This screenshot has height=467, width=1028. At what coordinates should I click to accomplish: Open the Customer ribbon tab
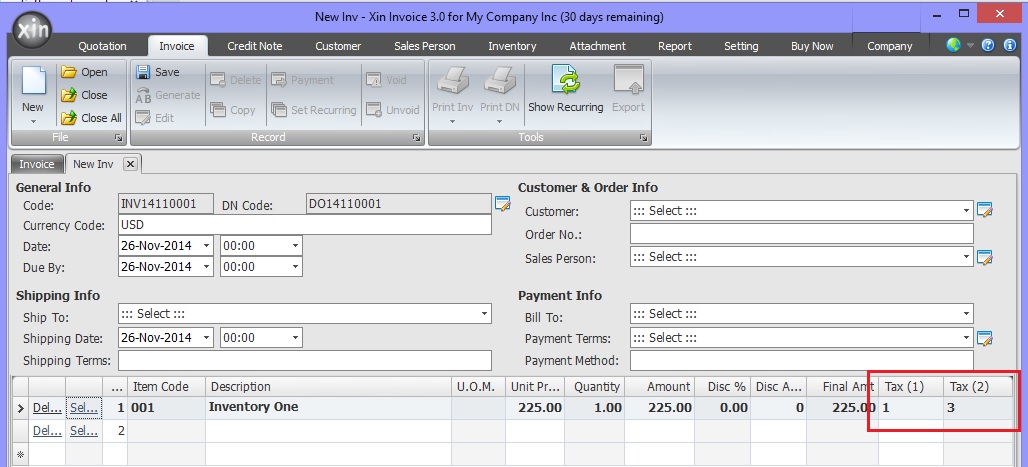click(338, 46)
